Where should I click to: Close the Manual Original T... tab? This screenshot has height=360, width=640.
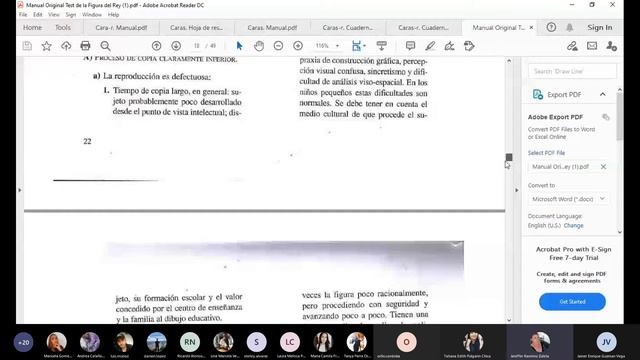531,27
